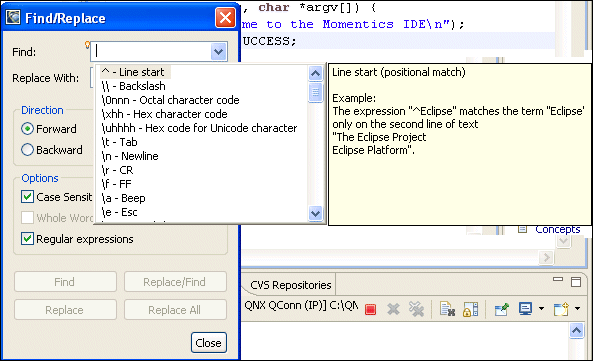Click Remove All Terminated Launches double-X icon
Viewport: 593px width, 361px height.
[416, 309]
